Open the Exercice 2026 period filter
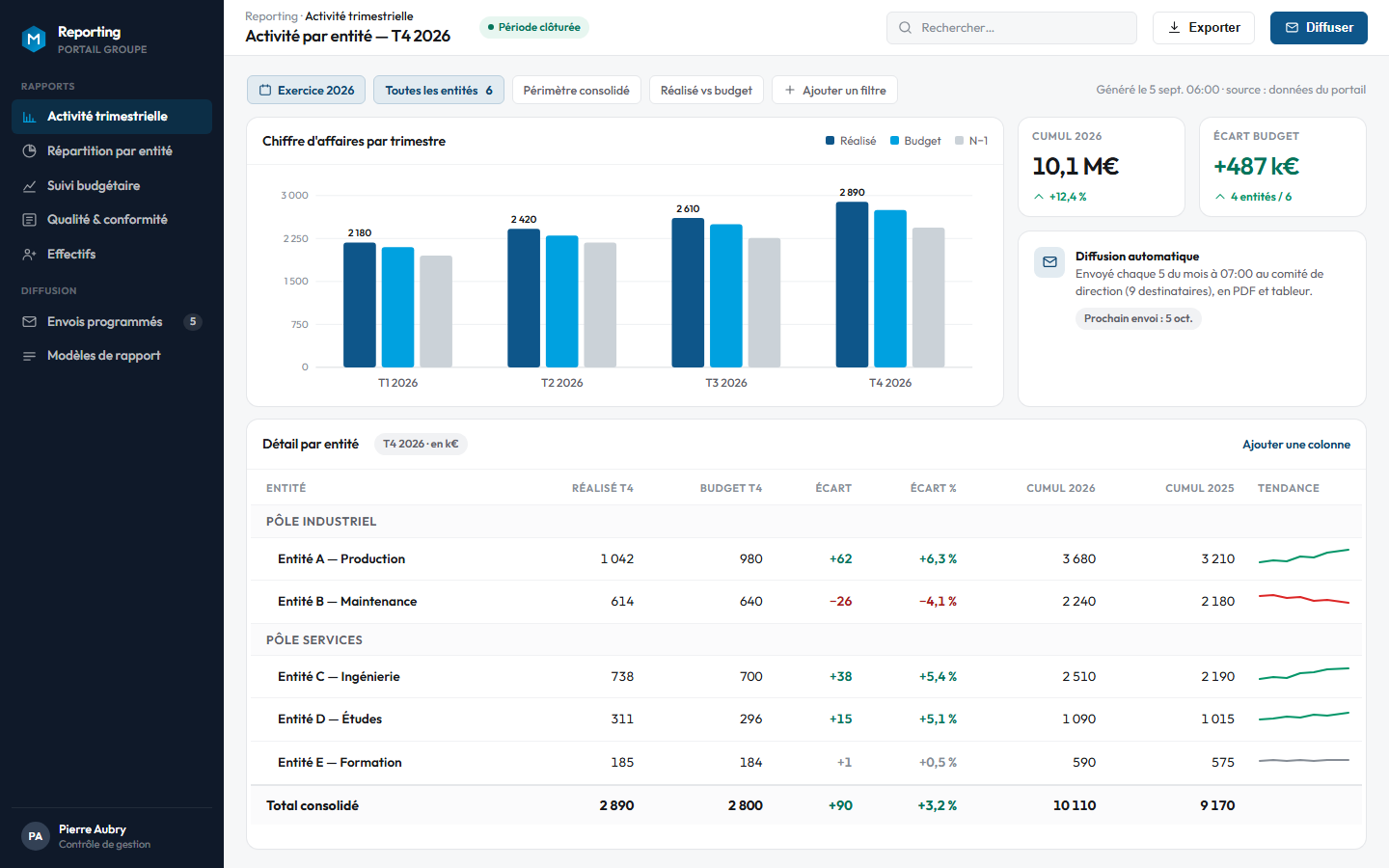This screenshot has width=1389, height=868. pyautogui.click(x=306, y=91)
